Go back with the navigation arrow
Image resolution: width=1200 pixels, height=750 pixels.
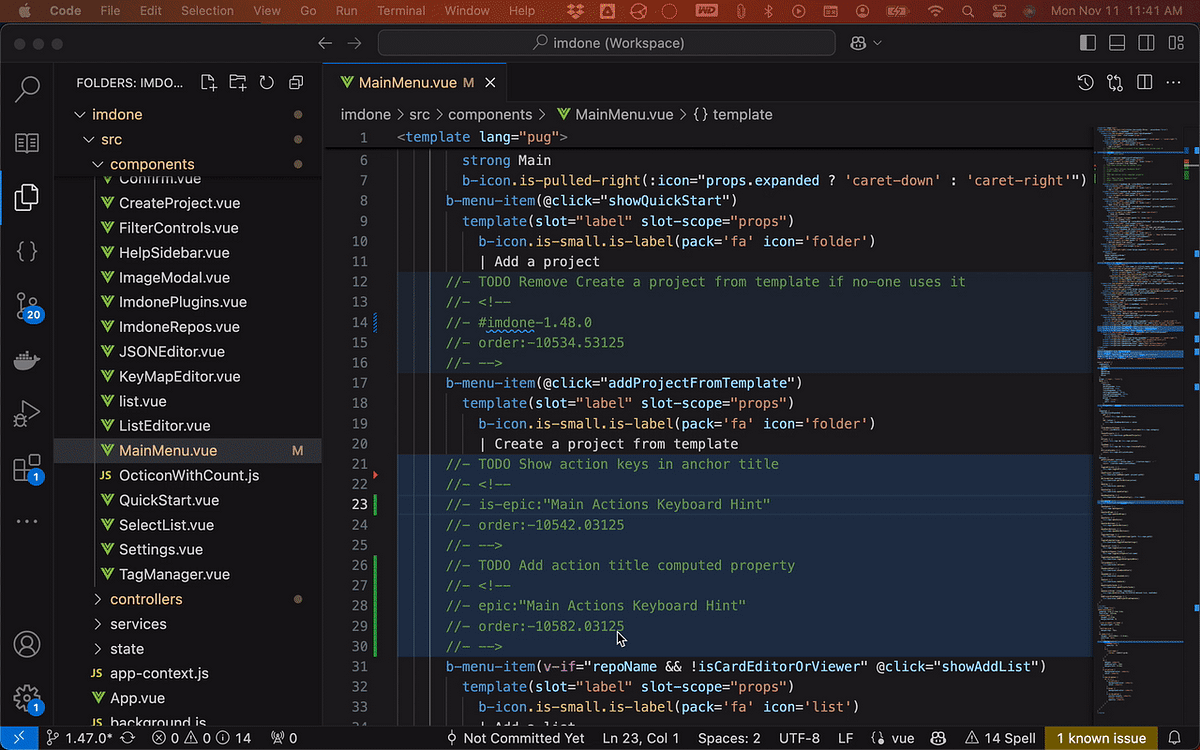[324, 43]
